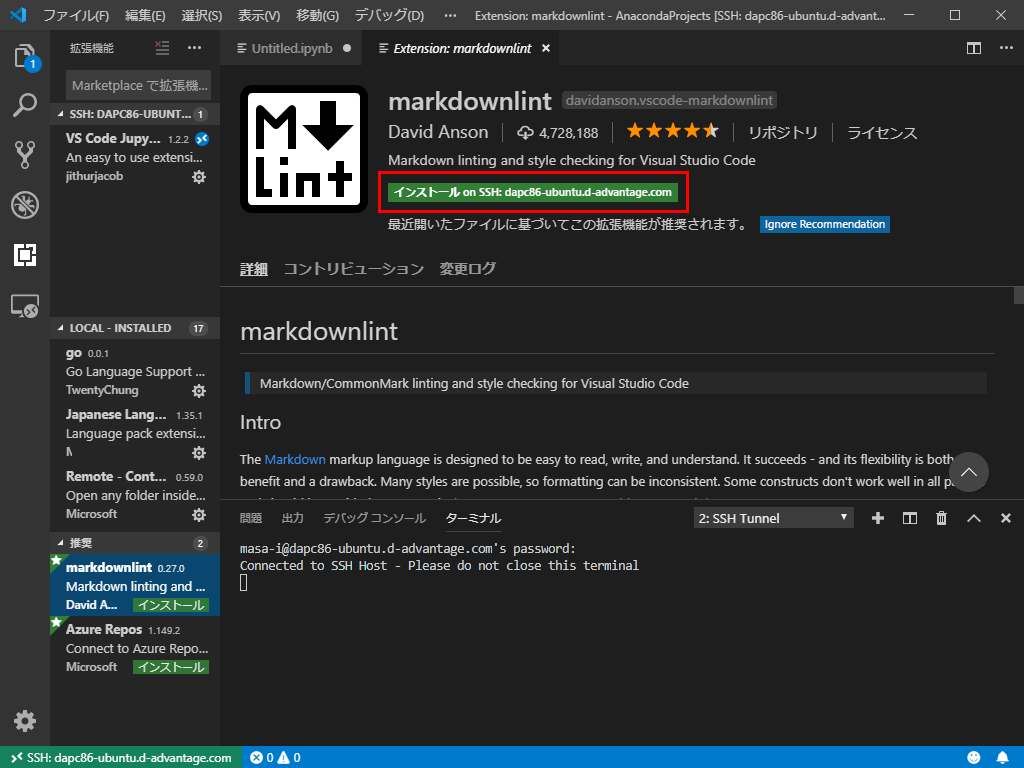Open the Markdown hyperlink in Intro
The height and width of the screenshot is (768, 1024).
tap(295, 459)
